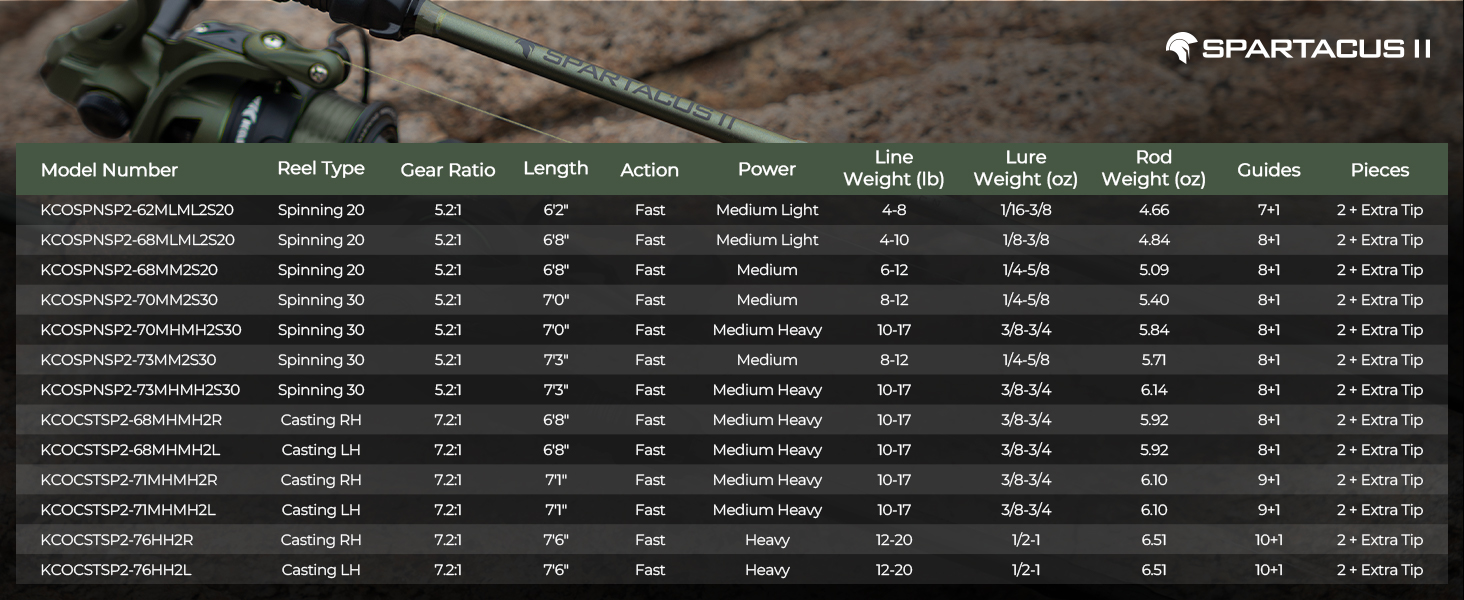Click the 4-8 line weight value

pos(894,210)
